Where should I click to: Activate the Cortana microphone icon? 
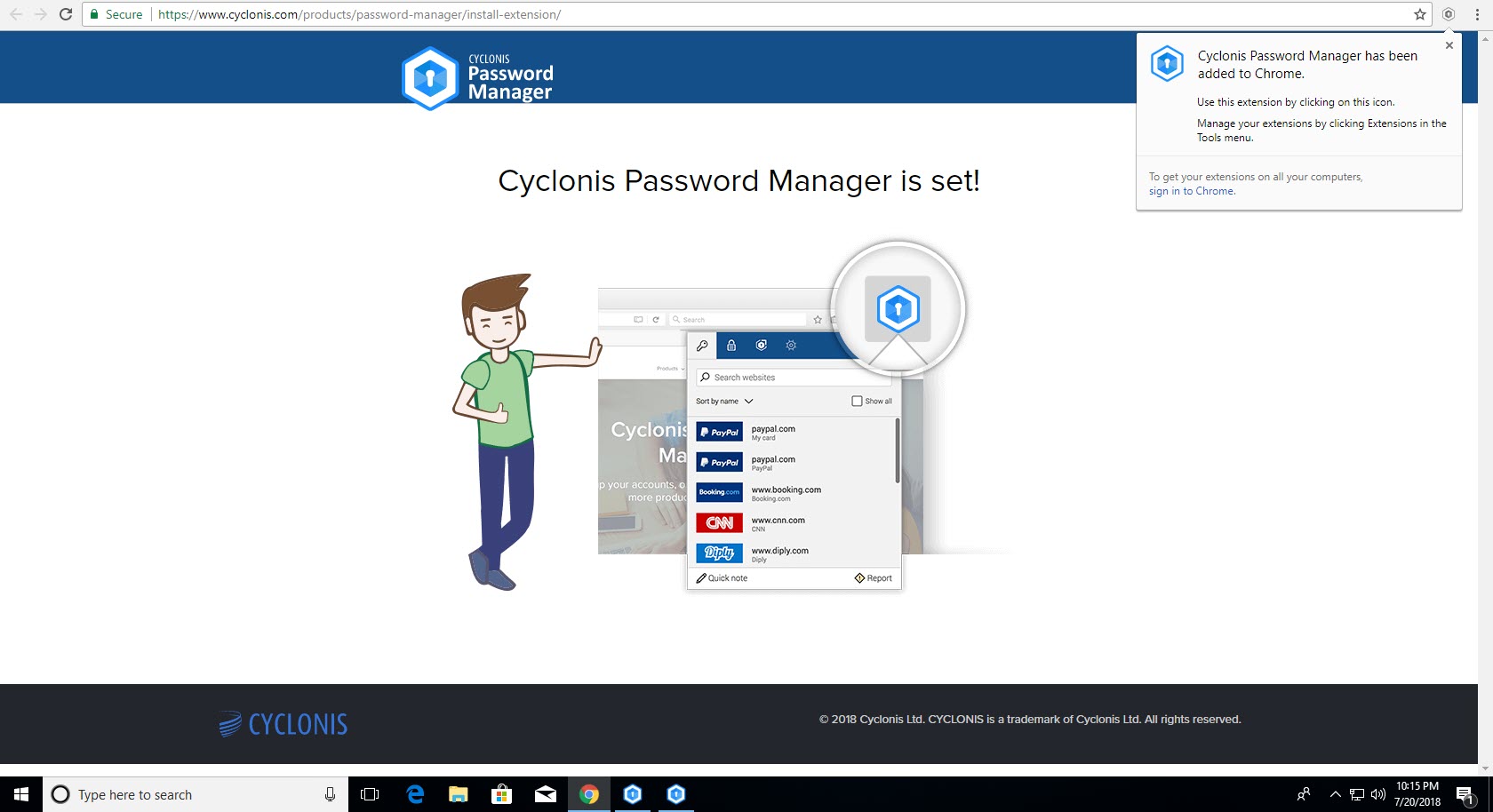(330, 794)
